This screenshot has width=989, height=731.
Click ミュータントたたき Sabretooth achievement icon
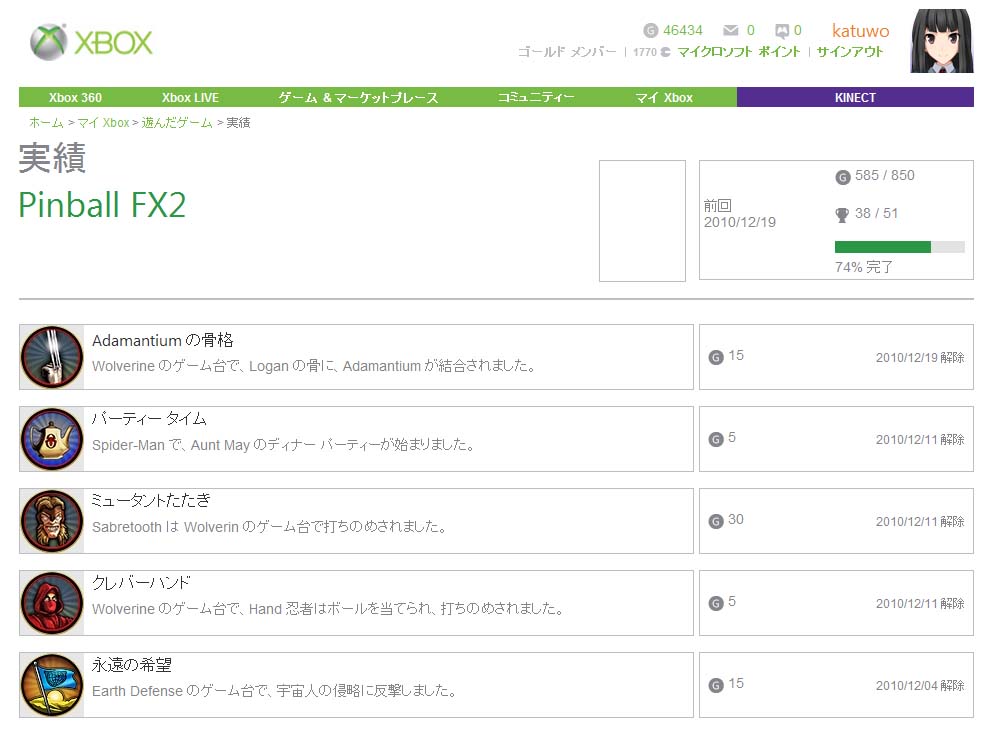point(52,521)
